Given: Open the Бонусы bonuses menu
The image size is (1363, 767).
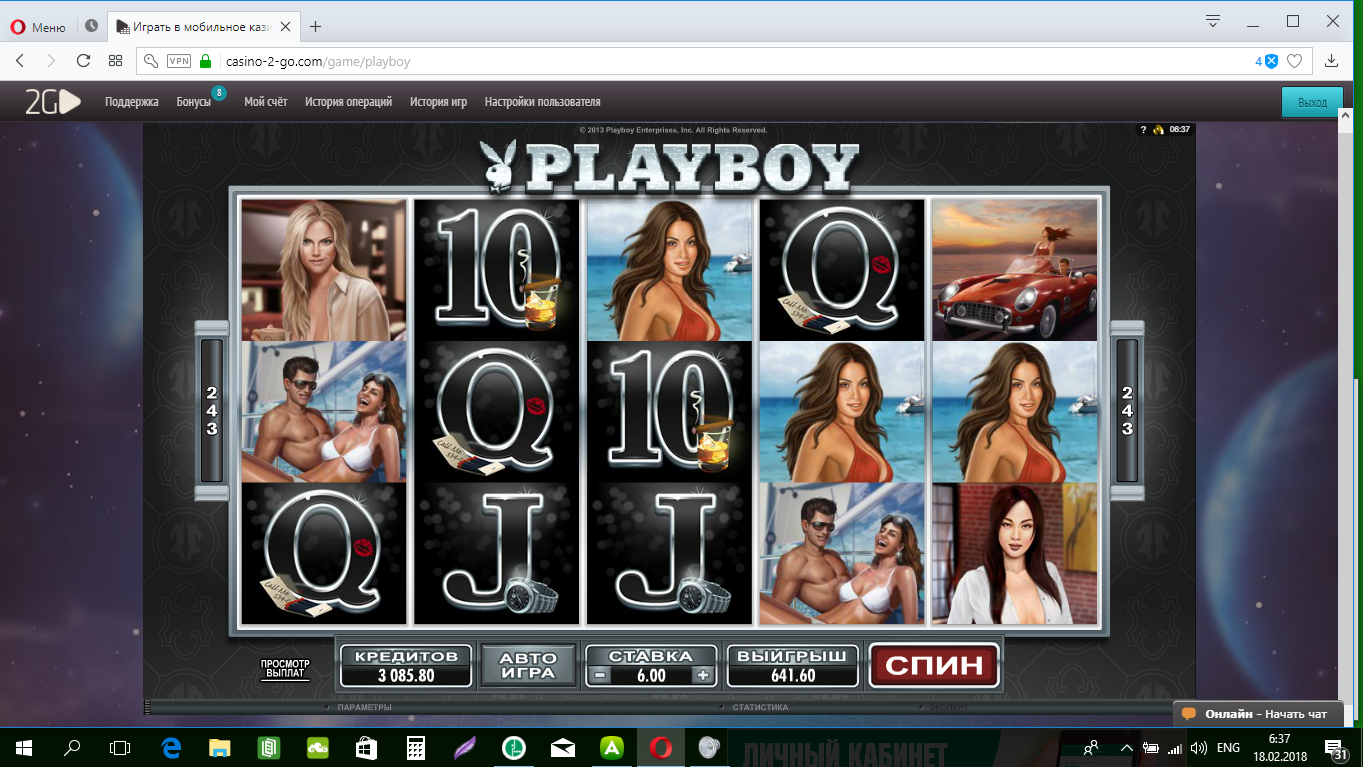Looking at the screenshot, I should (x=194, y=102).
